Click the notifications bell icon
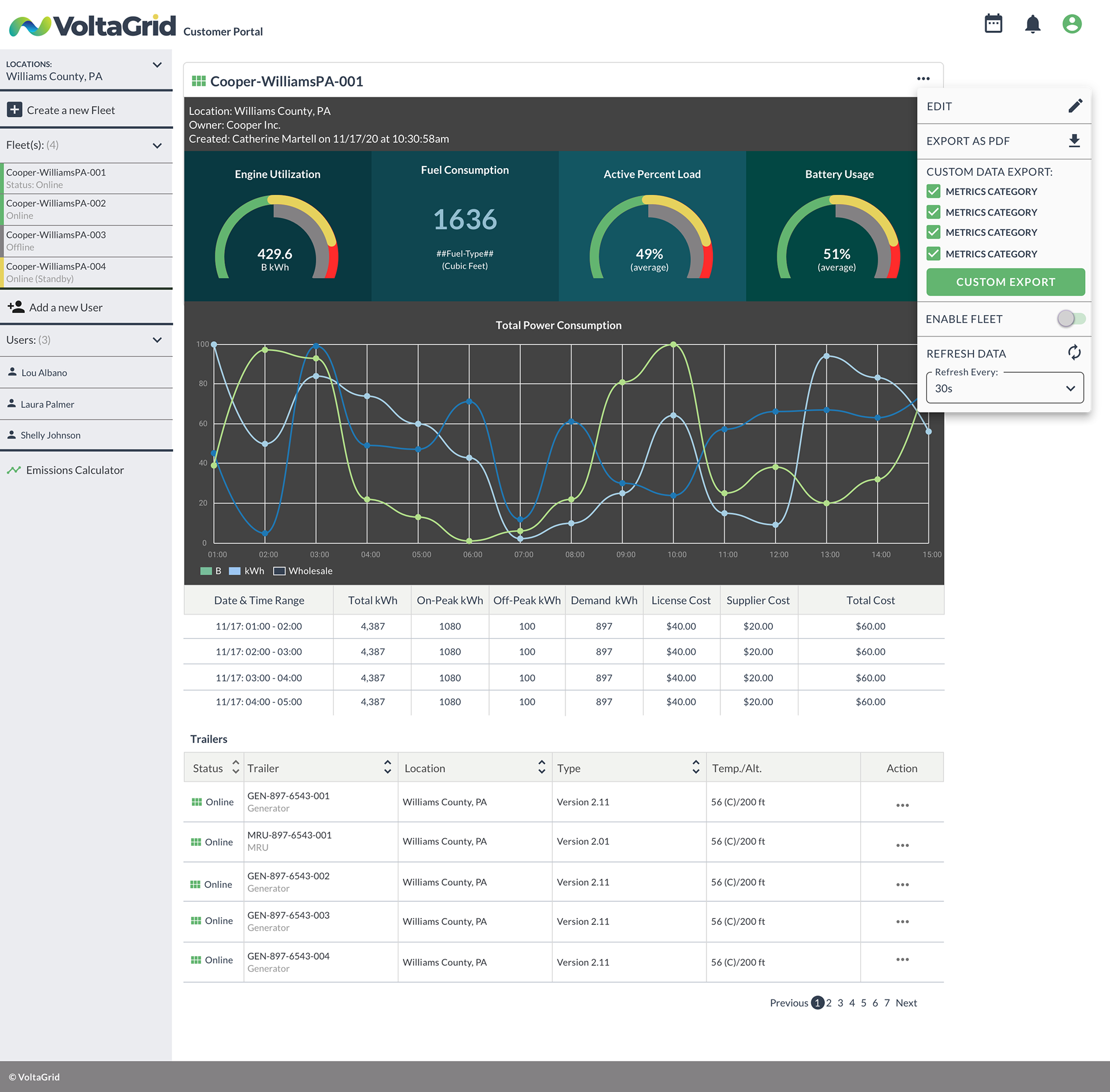The image size is (1110, 1092). (1033, 24)
